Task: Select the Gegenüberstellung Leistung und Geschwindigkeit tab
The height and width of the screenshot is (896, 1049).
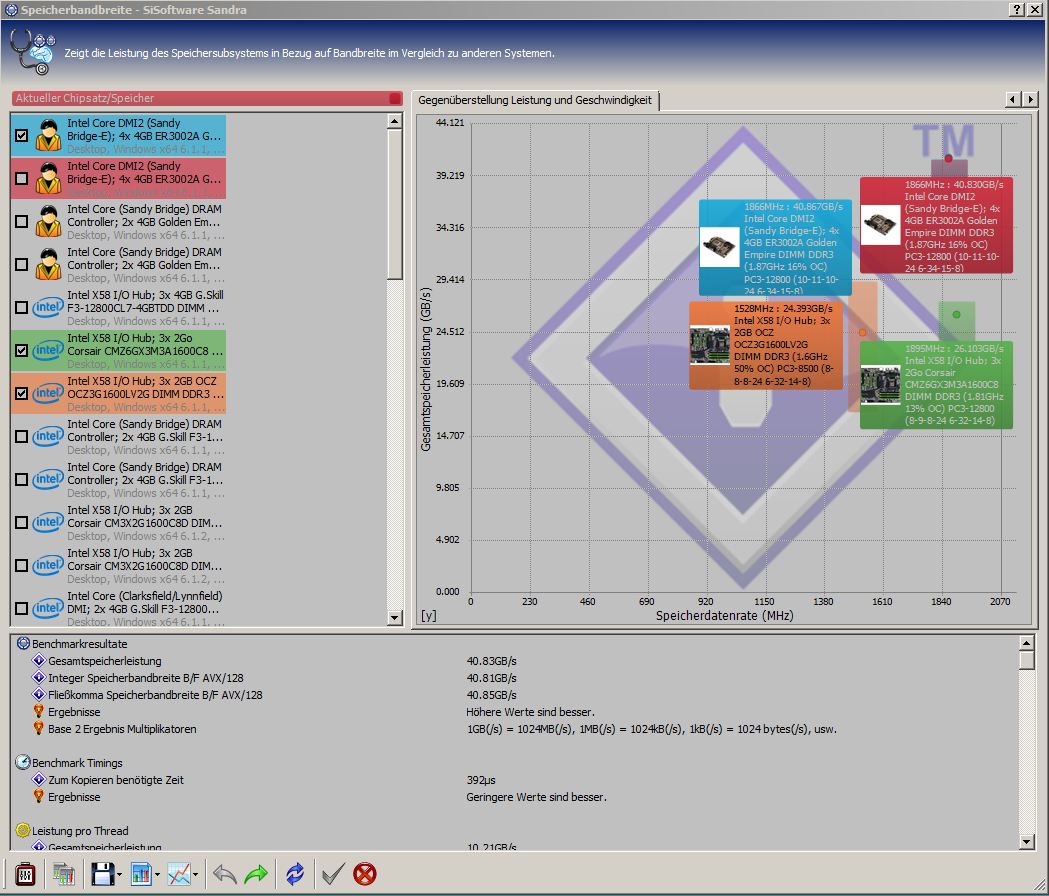Action: pyautogui.click(x=535, y=100)
